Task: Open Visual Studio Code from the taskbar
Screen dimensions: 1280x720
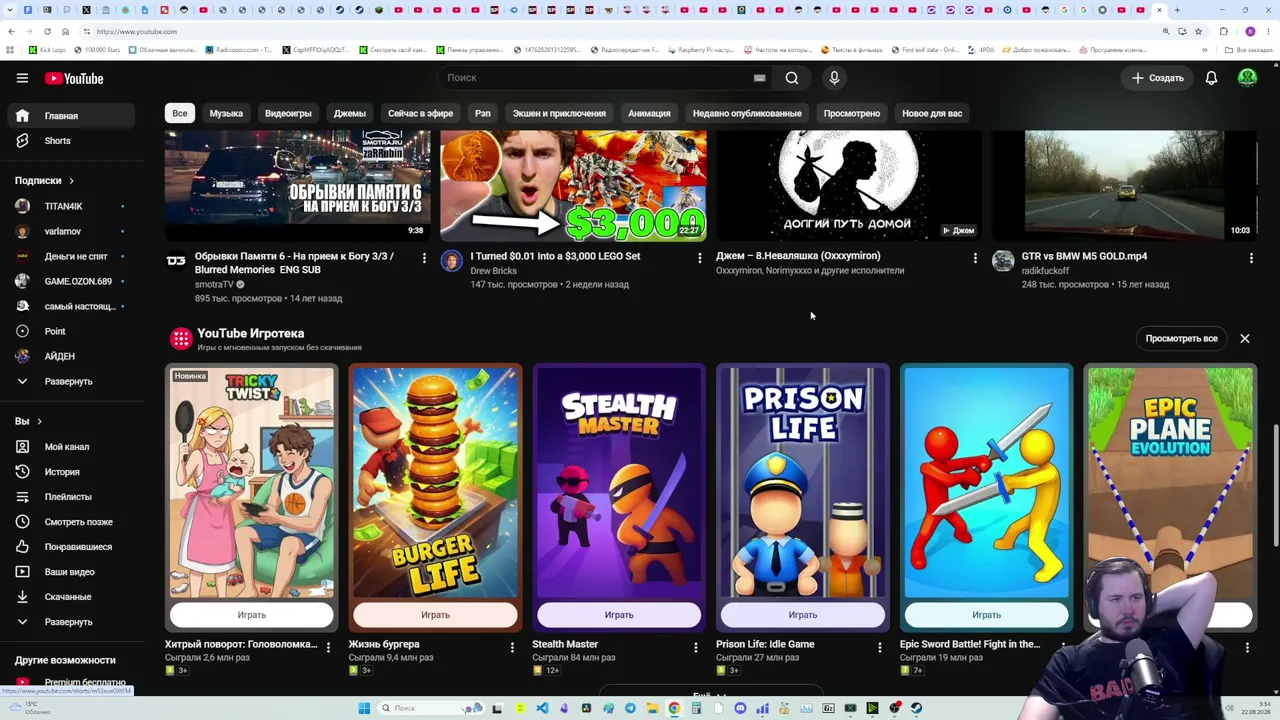Action: [542, 708]
